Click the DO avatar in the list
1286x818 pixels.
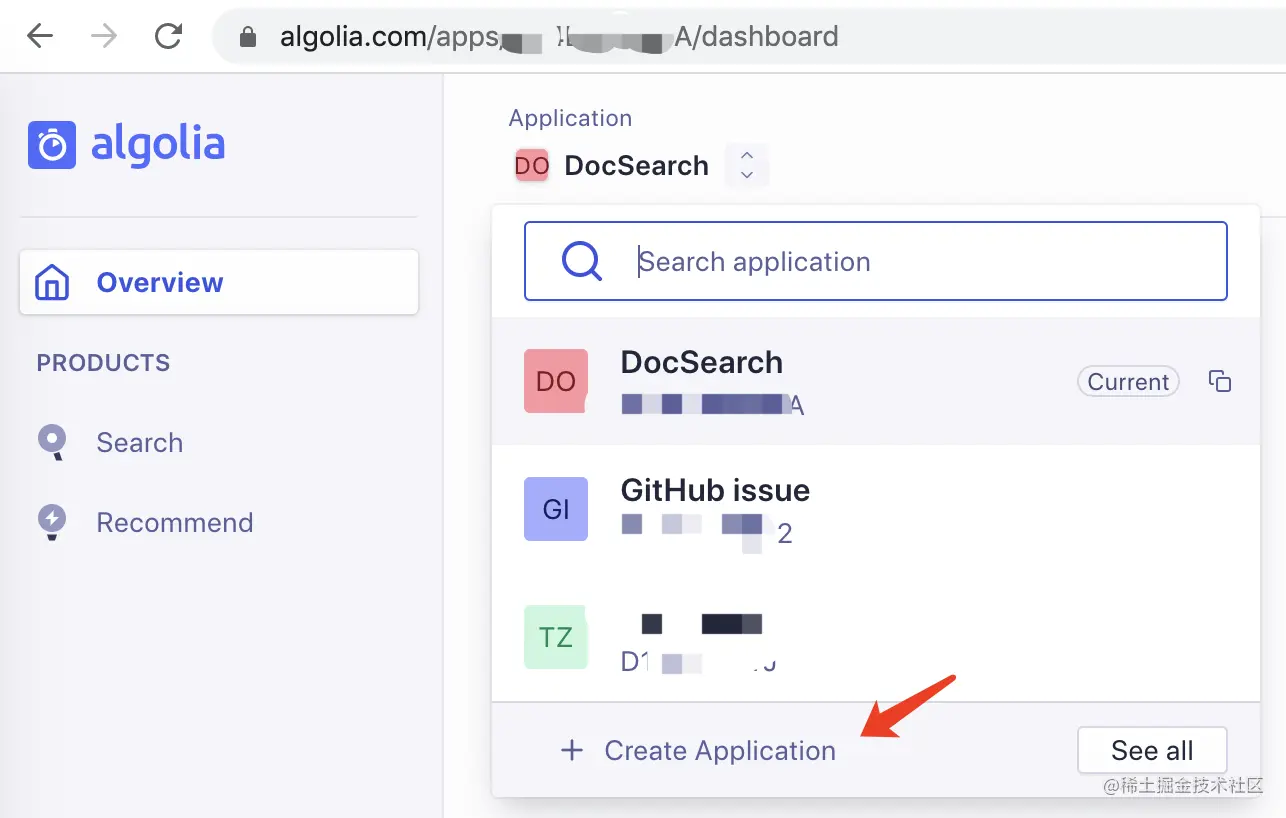[556, 381]
